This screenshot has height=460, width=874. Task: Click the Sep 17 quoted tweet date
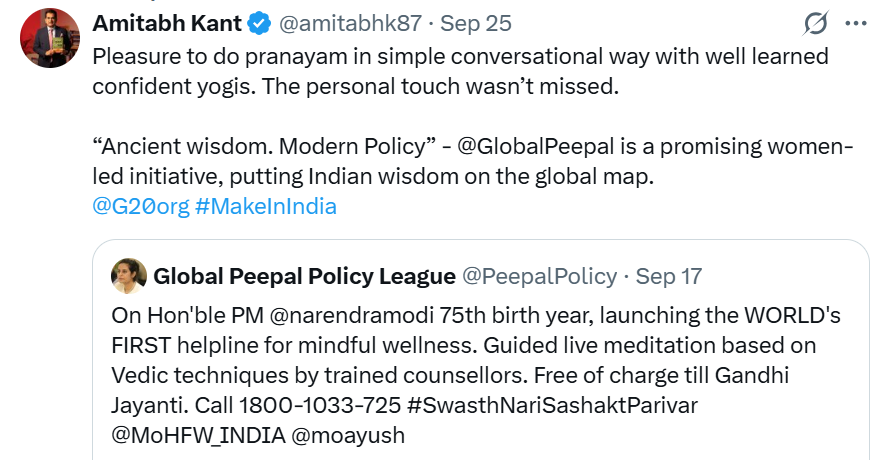(669, 276)
